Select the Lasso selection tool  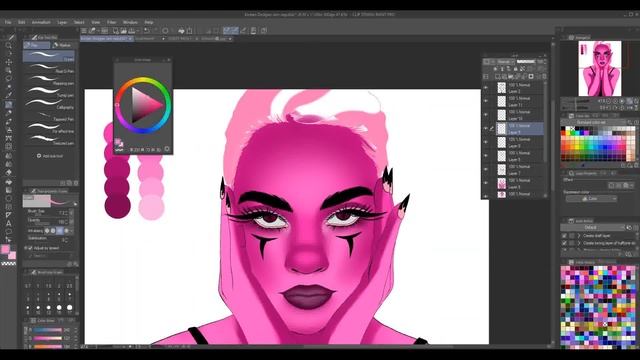[x=9, y=78]
